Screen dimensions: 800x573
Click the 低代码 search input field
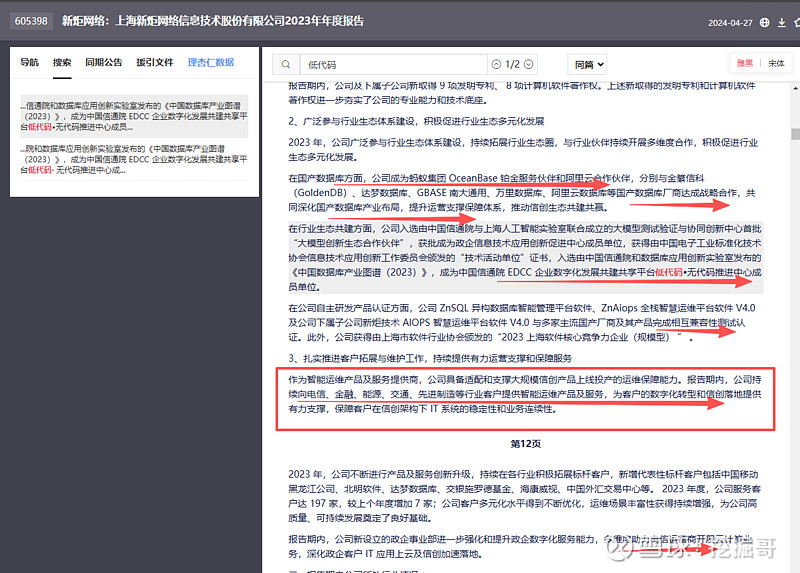click(x=393, y=64)
